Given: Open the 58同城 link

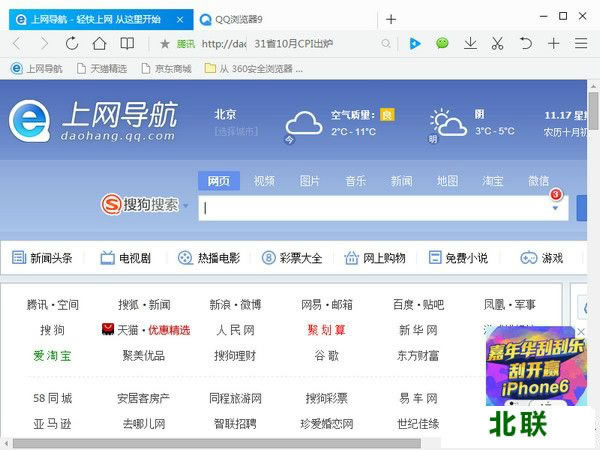Looking at the screenshot, I should (x=52, y=398).
